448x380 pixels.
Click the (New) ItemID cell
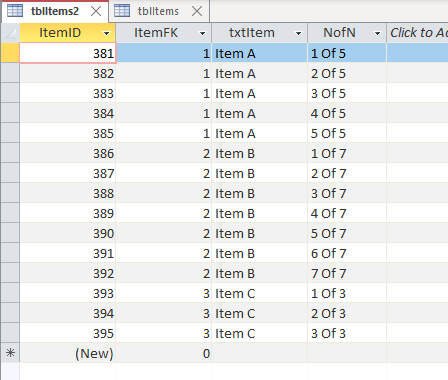[68, 353]
